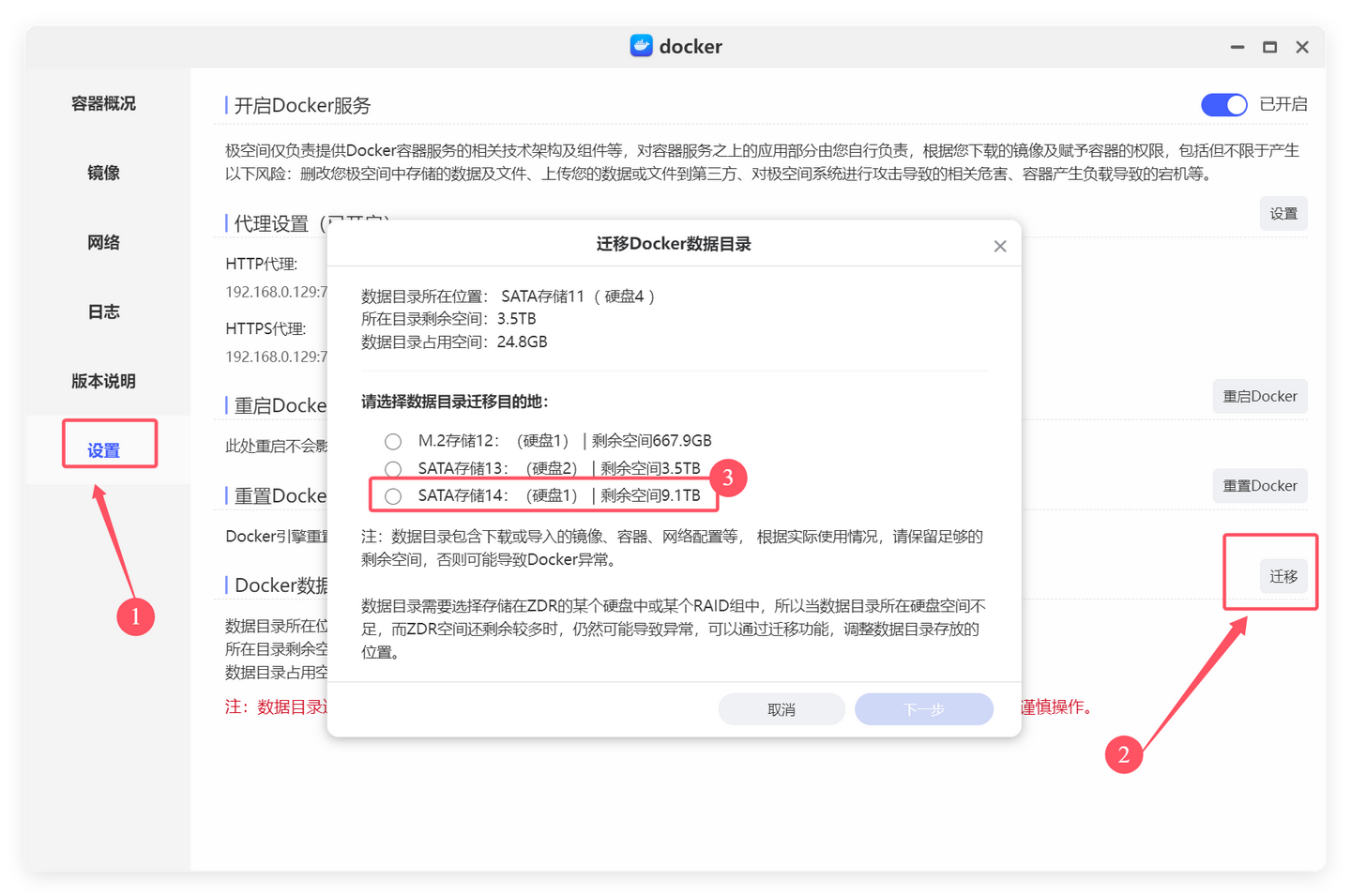The width and height of the screenshot is (1351, 896).
Task: Cancel the migration with 取消
Action: click(782, 708)
